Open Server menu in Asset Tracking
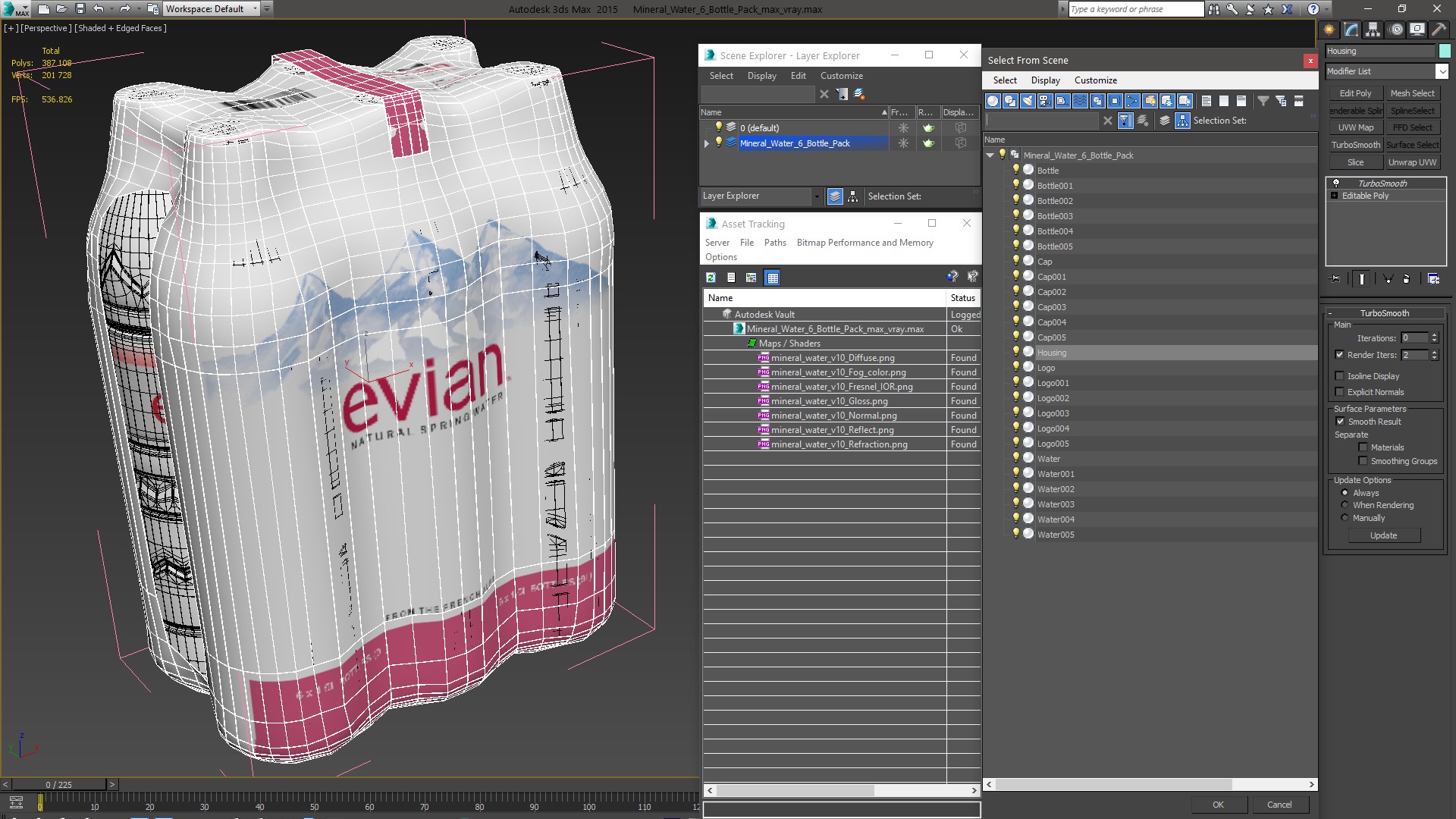The height and width of the screenshot is (819, 1456). [717, 243]
